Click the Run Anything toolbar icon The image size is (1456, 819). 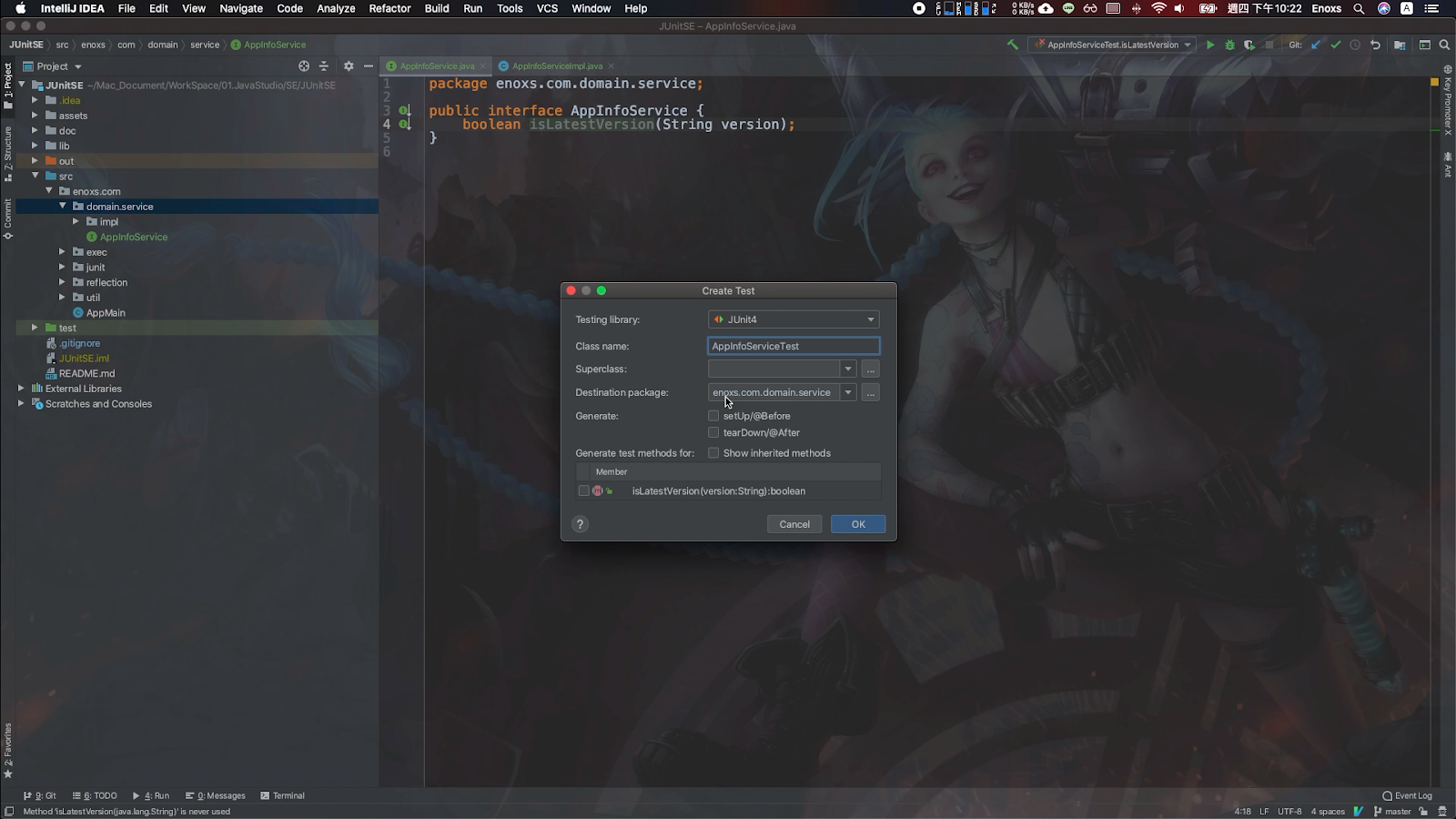click(1425, 45)
